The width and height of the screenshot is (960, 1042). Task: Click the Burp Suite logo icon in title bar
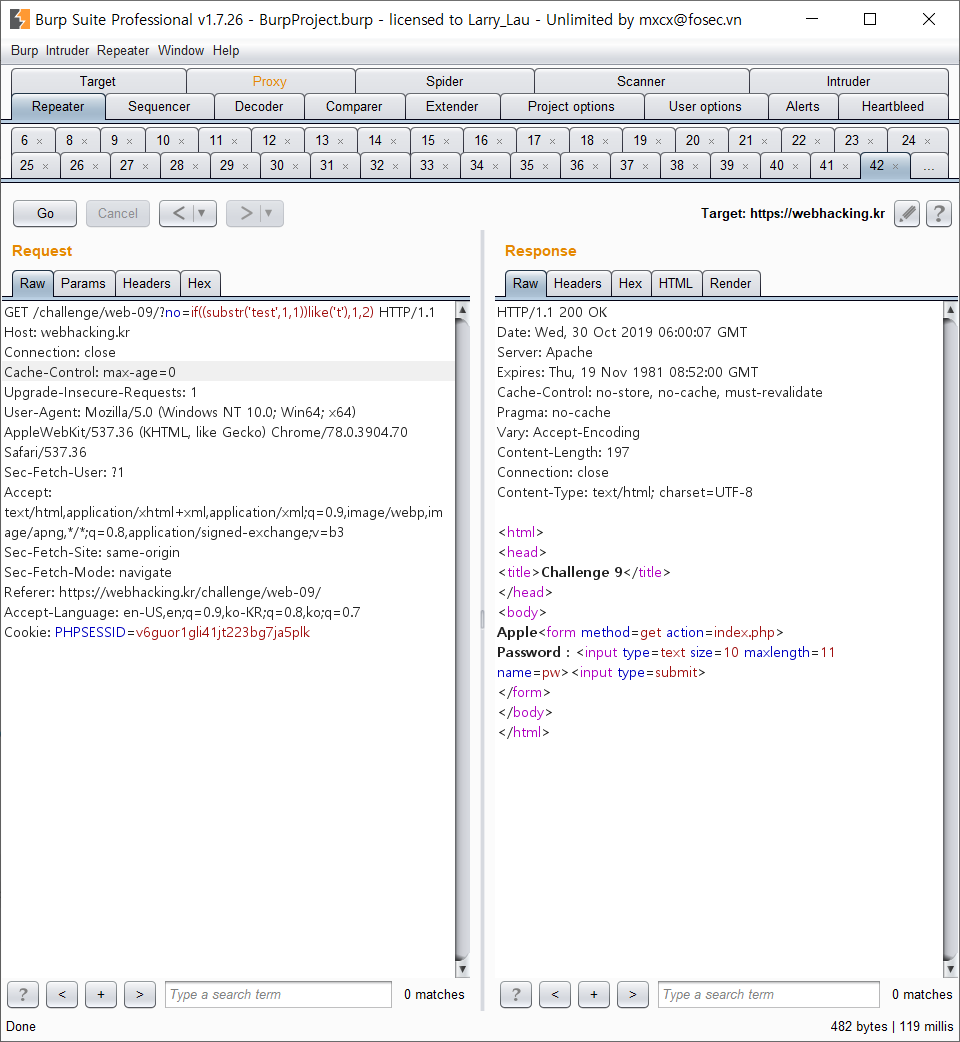[x=20, y=19]
